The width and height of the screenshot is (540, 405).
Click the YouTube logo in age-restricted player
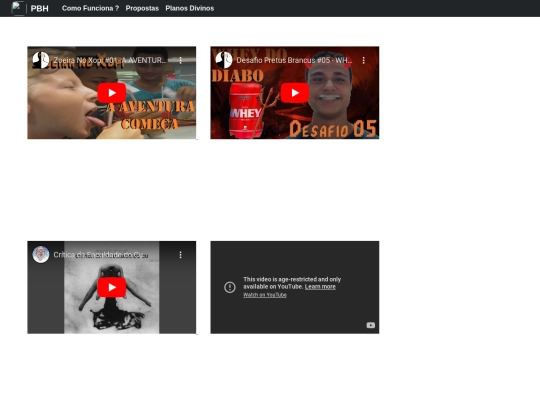click(371, 325)
